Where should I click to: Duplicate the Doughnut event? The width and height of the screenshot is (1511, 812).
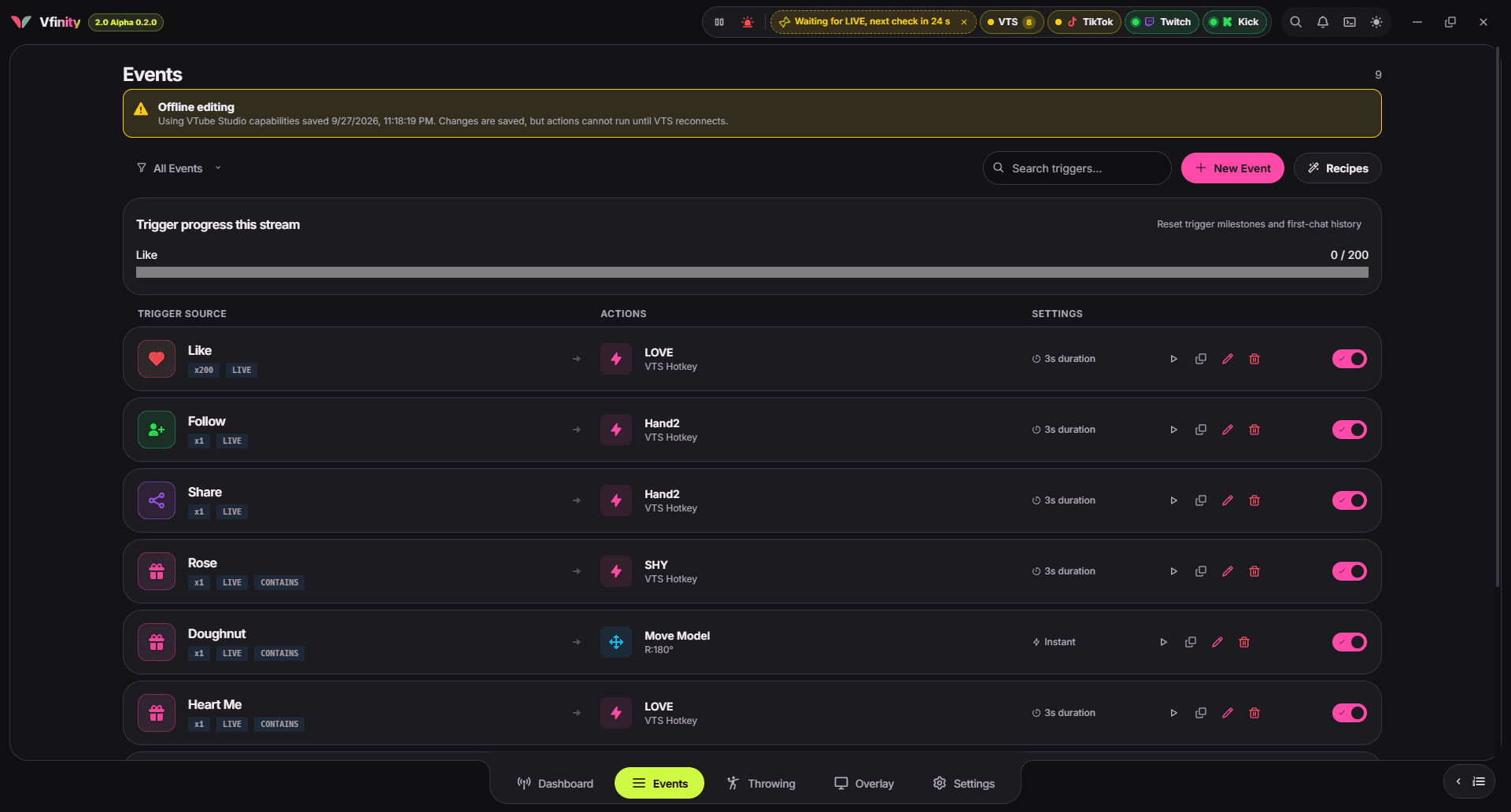pos(1190,642)
